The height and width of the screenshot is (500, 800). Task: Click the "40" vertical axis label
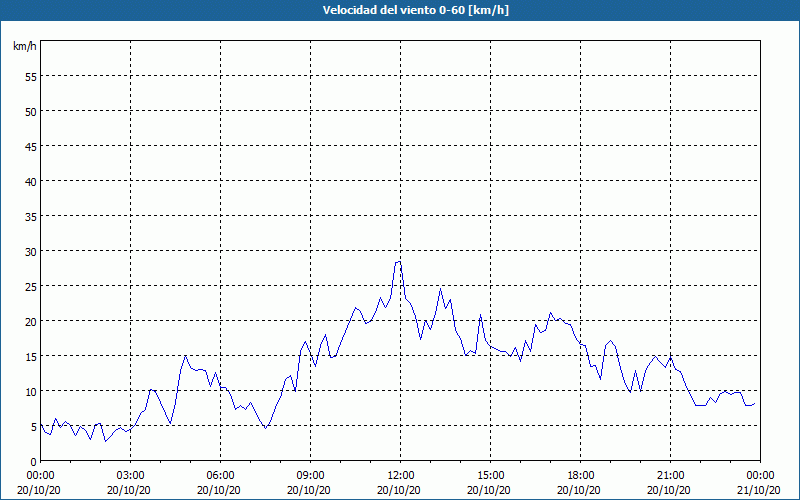coord(31,182)
